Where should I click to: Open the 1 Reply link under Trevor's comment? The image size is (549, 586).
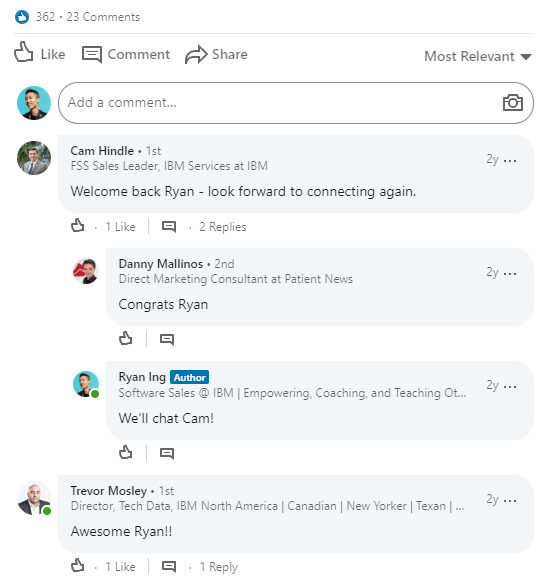[219, 567]
